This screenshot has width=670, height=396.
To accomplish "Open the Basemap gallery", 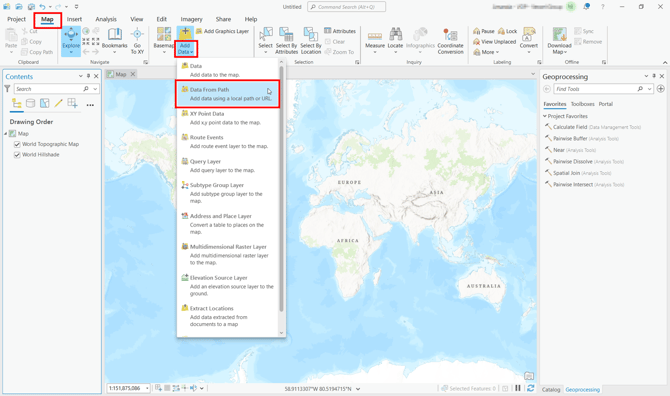I will (x=164, y=41).
